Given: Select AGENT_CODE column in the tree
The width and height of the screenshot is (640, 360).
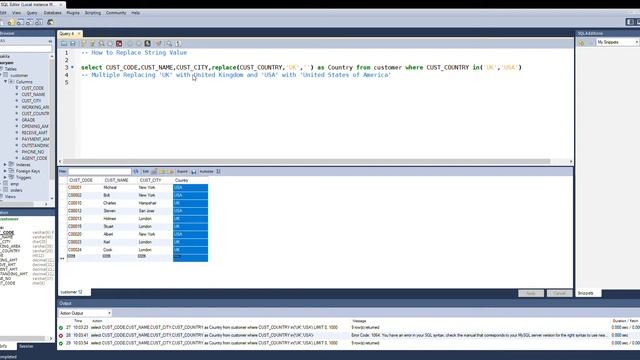Looking at the screenshot, I should point(34,158).
